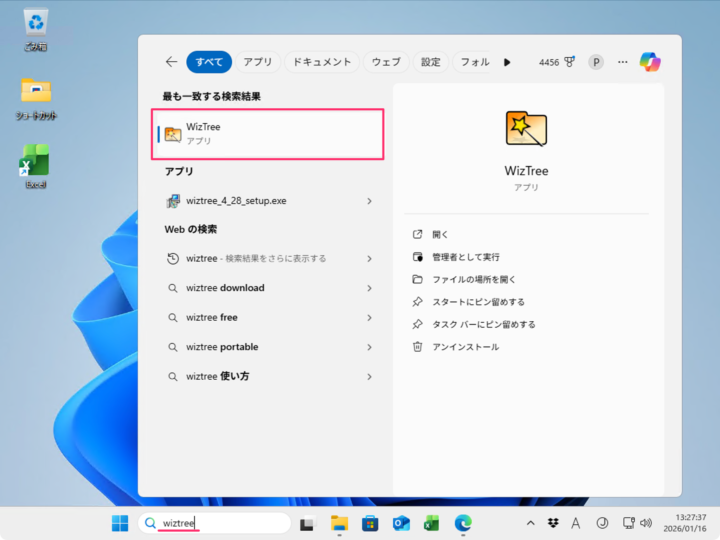Viewport: 720px width, 540px height.
Task: Click the back arrow in search panel
Action: click(171, 62)
